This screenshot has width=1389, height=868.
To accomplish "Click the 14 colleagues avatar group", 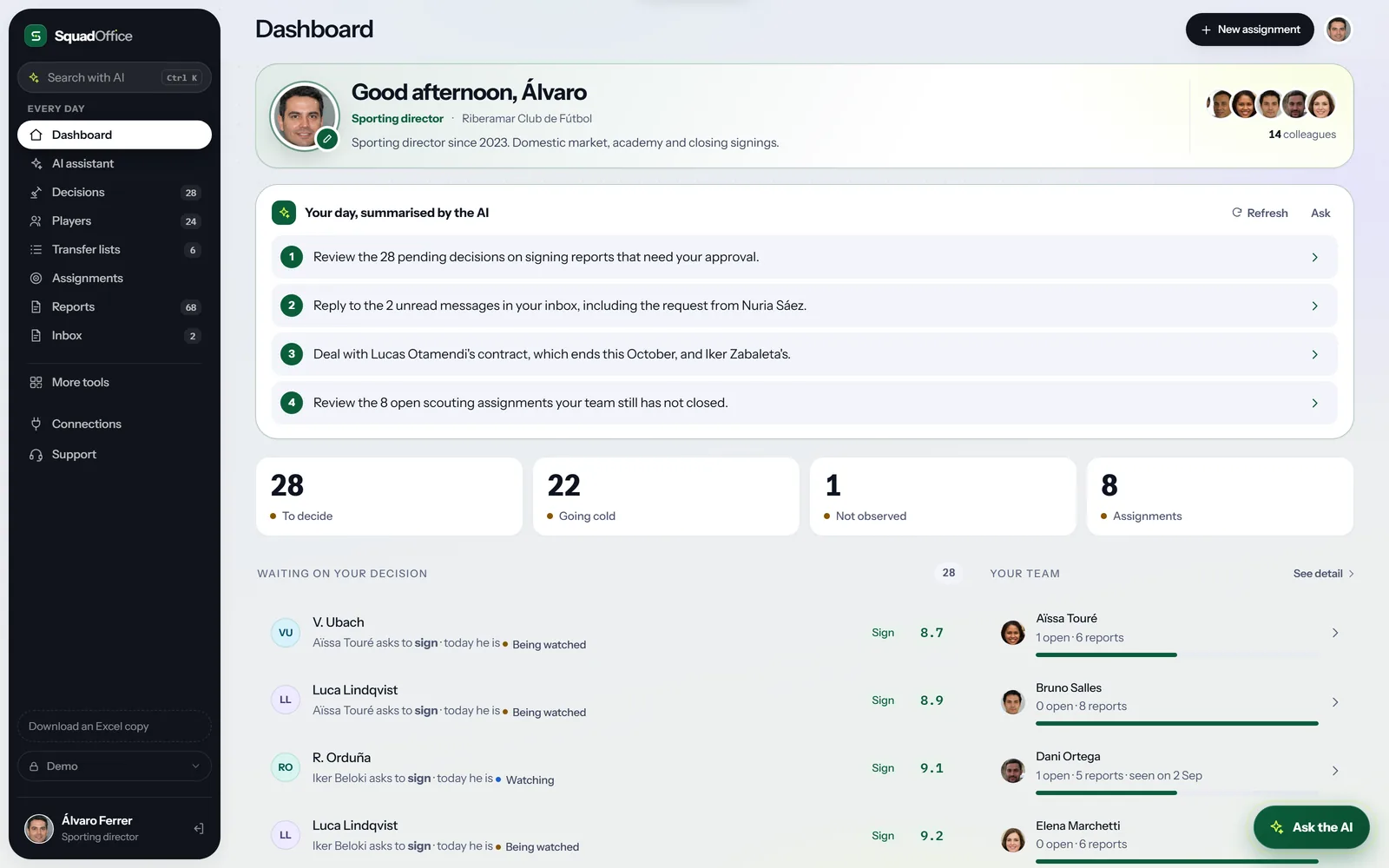I will [x=1271, y=104].
